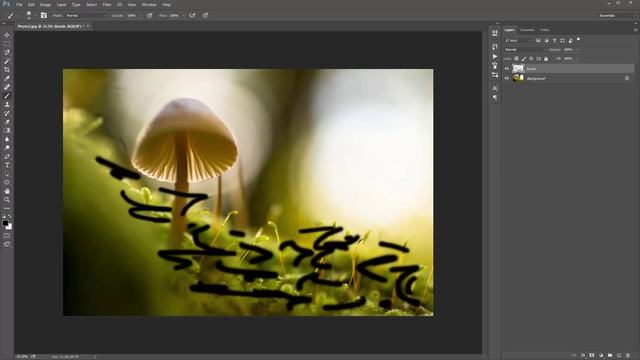The image size is (640, 360).
Task: Select the Gradient tool
Action: coord(7,130)
